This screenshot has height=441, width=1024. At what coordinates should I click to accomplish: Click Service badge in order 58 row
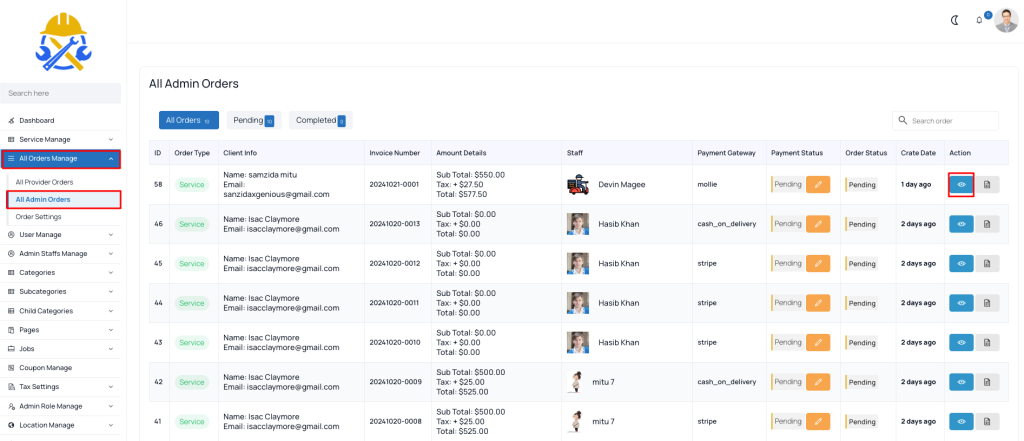(191, 185)
